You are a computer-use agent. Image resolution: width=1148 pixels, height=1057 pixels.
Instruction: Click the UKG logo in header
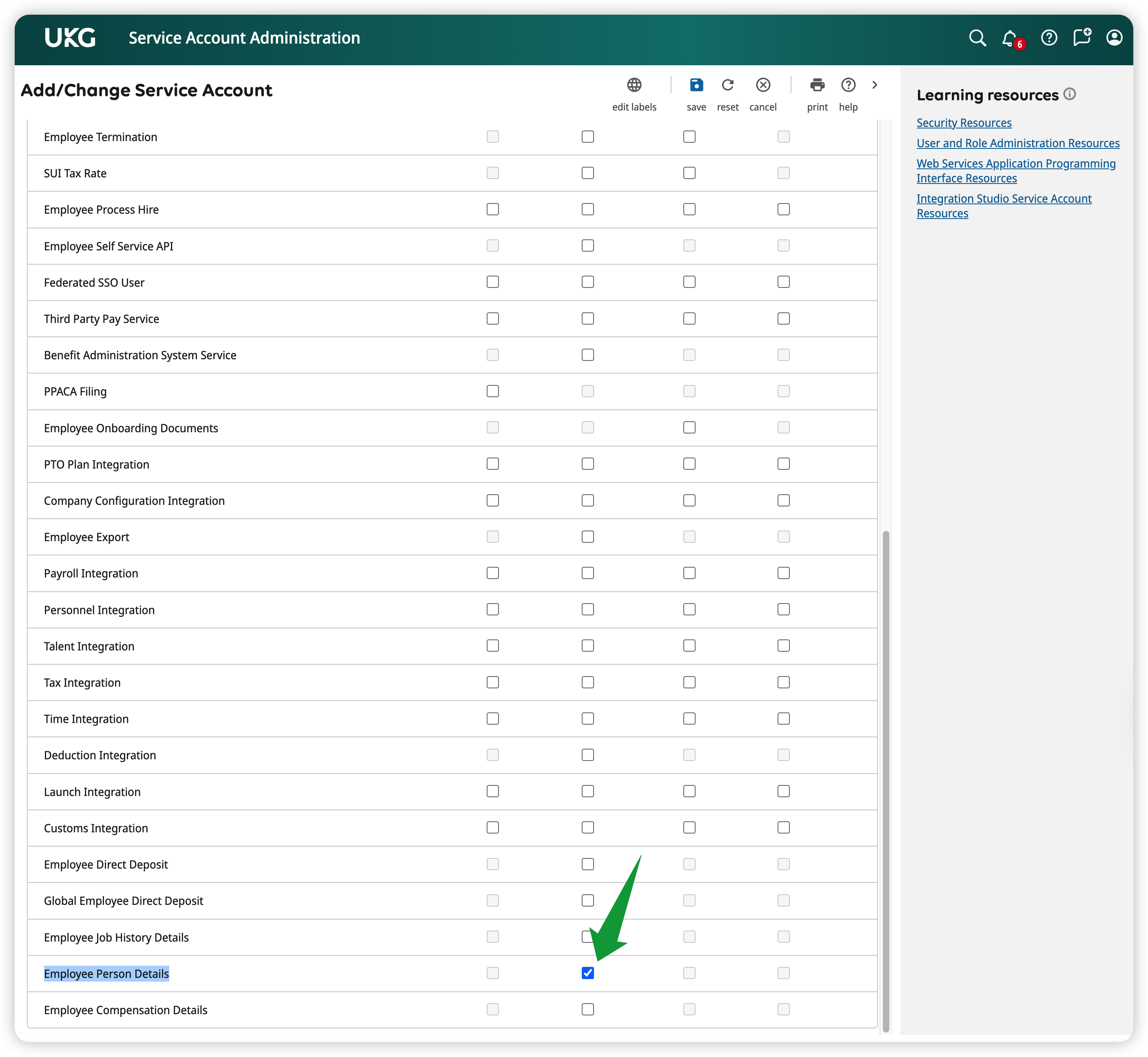tap(71, 38)
